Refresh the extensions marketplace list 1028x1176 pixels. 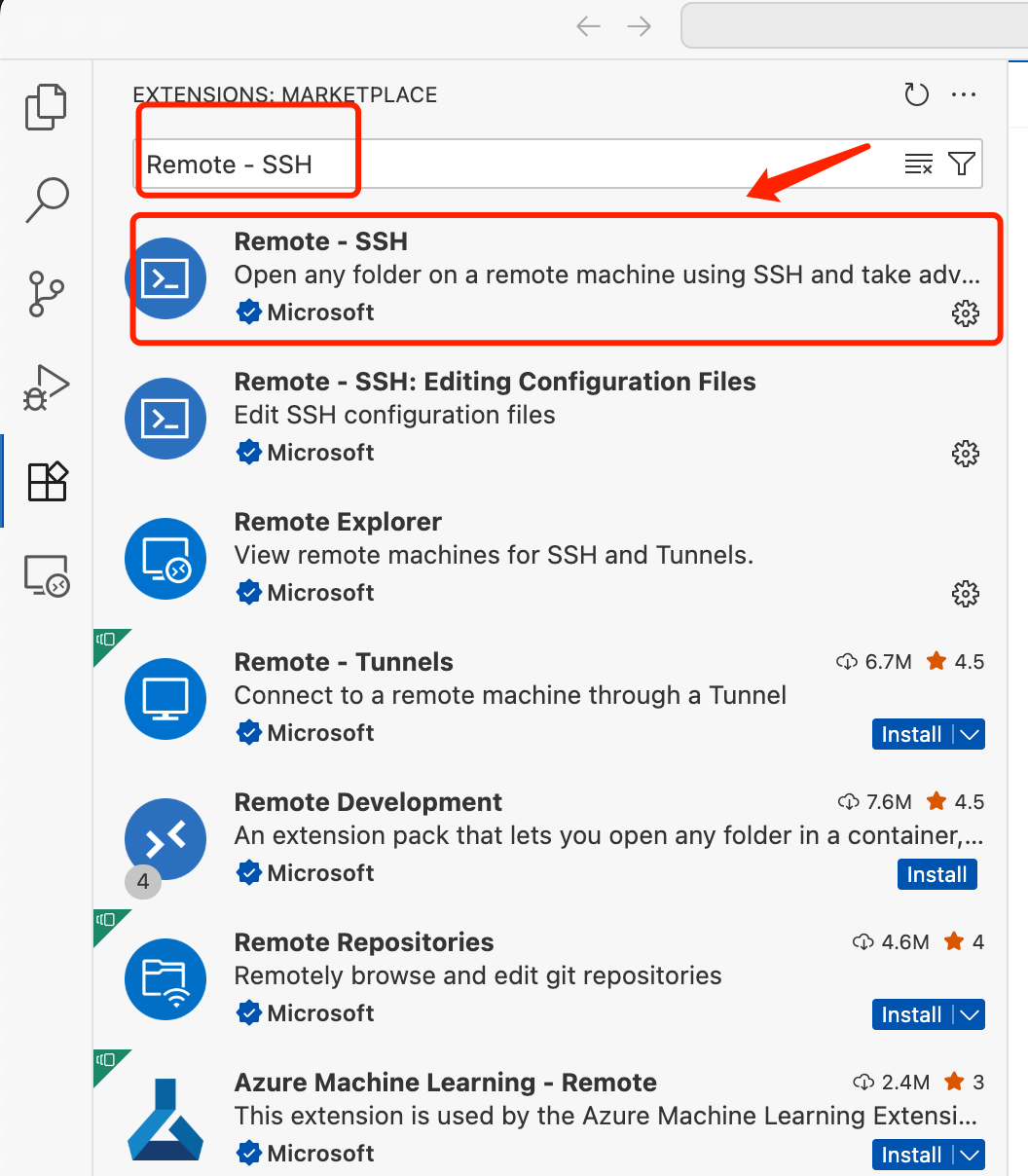click(x=916, y=94)
